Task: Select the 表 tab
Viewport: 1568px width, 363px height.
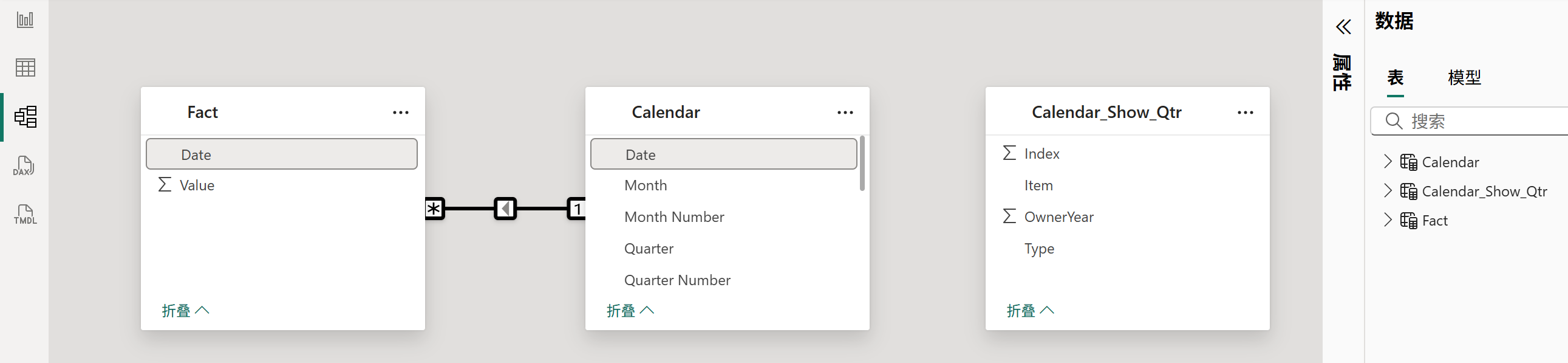Action: point(1395,77)
